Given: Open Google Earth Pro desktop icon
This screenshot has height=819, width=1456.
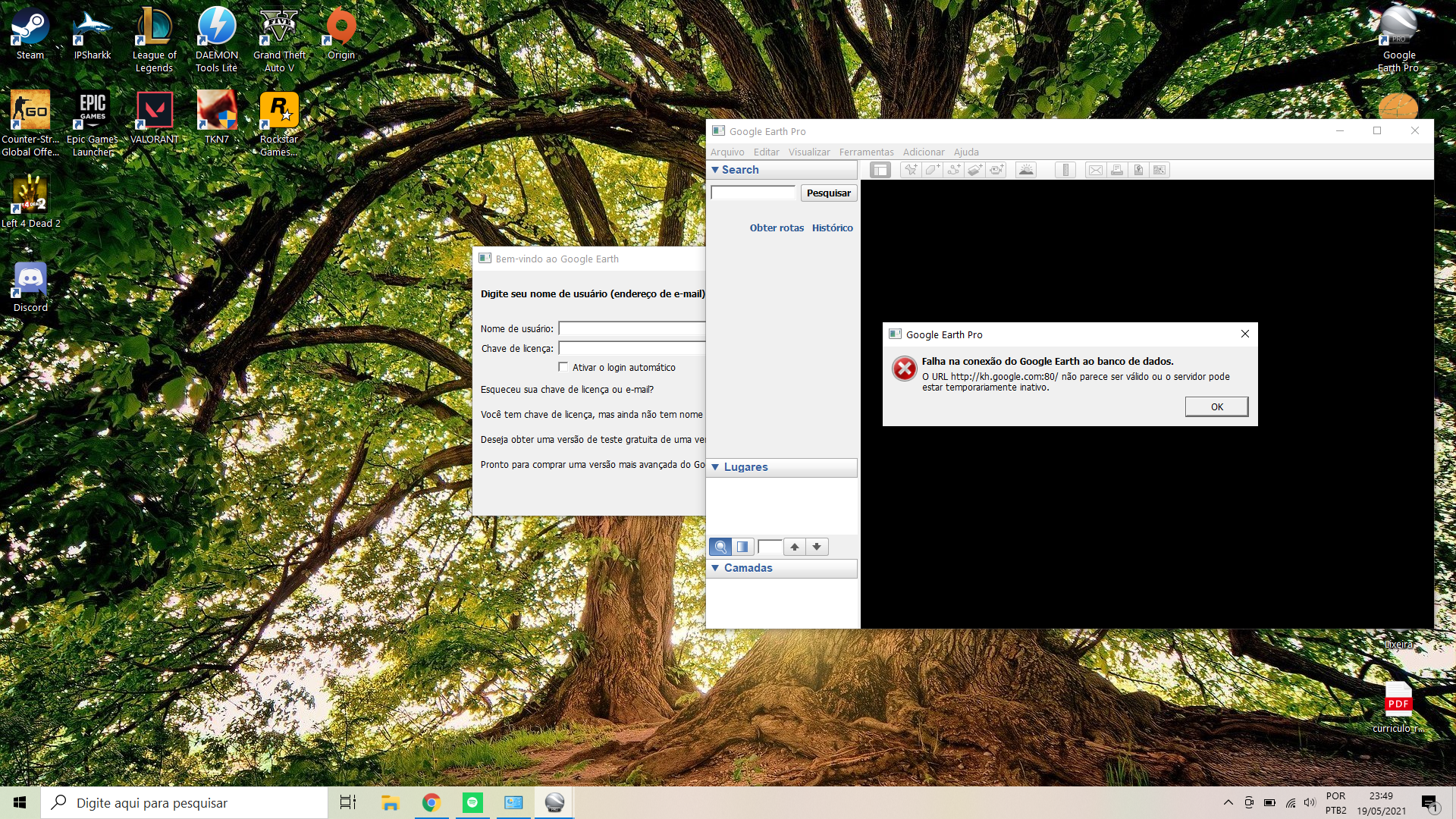Looking at the screenshot, I should [x=1398, y=39].
